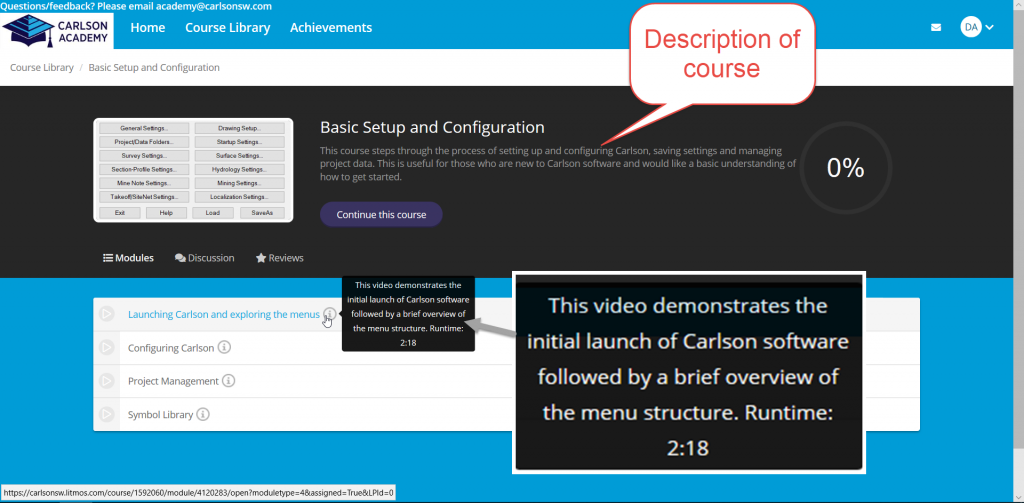The image size is (1024, 503).
Task: Click info icon beside Project Management
Action: 229,381
